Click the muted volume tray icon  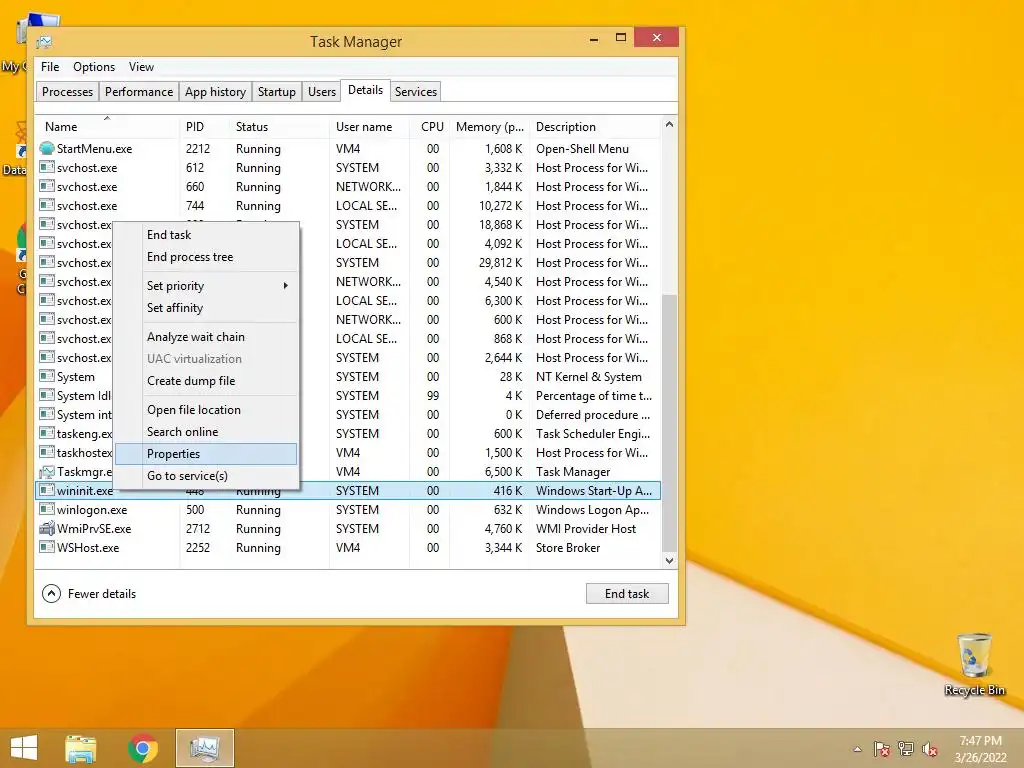pos(930,749)
